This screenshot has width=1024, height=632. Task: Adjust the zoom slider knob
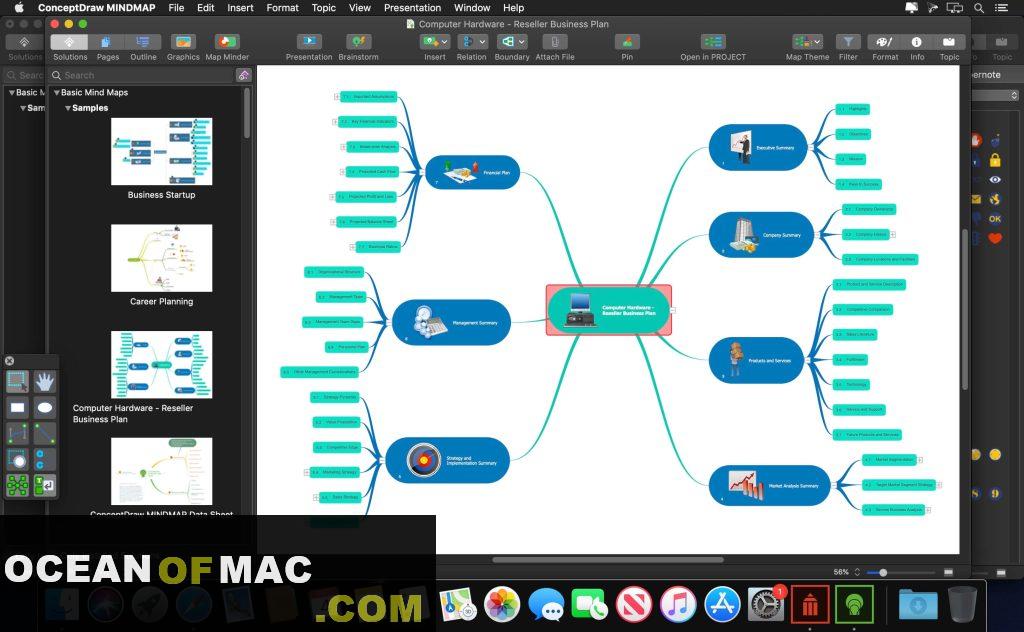click(x=883, y=573)
